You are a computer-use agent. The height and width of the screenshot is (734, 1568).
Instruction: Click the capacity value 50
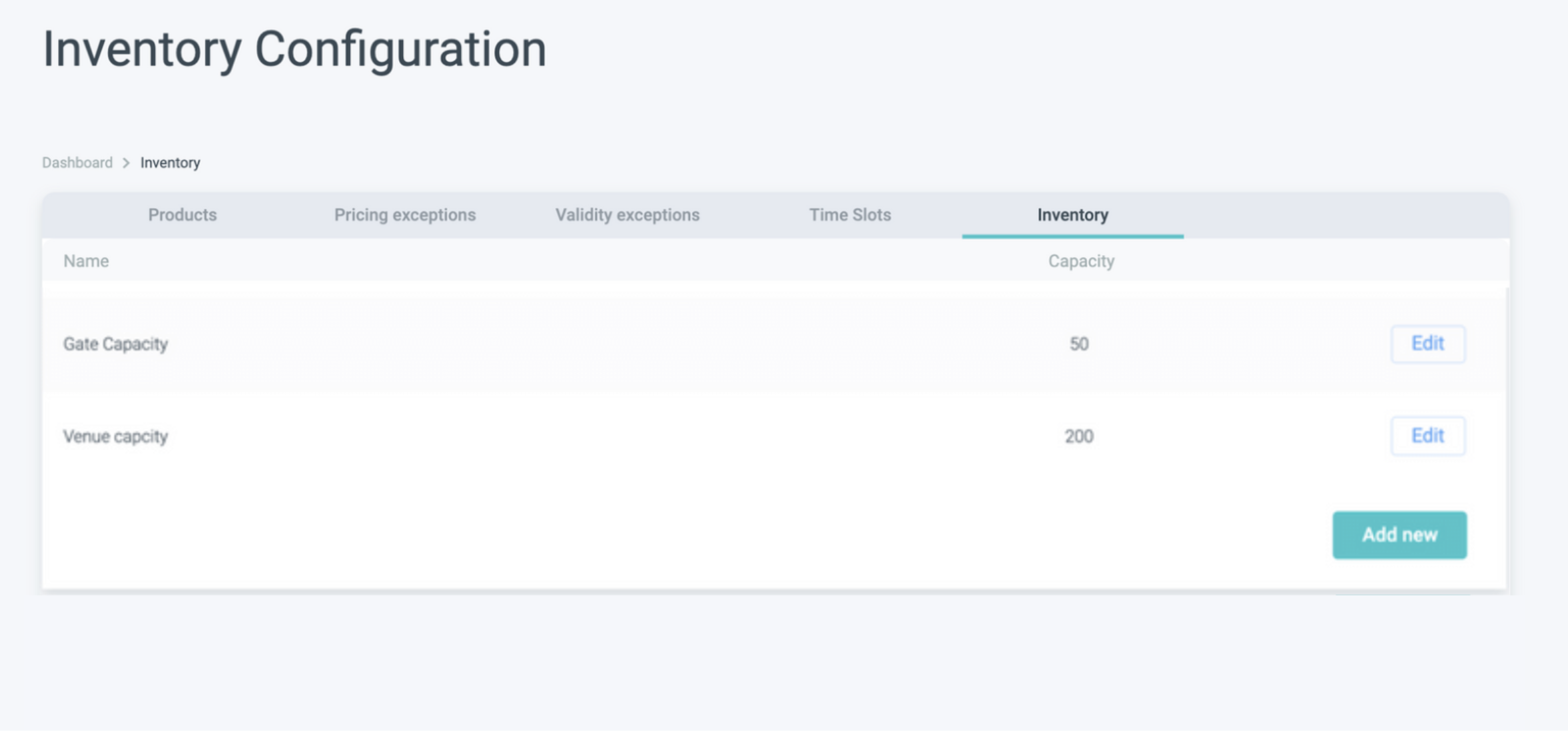pos(1078,344)
